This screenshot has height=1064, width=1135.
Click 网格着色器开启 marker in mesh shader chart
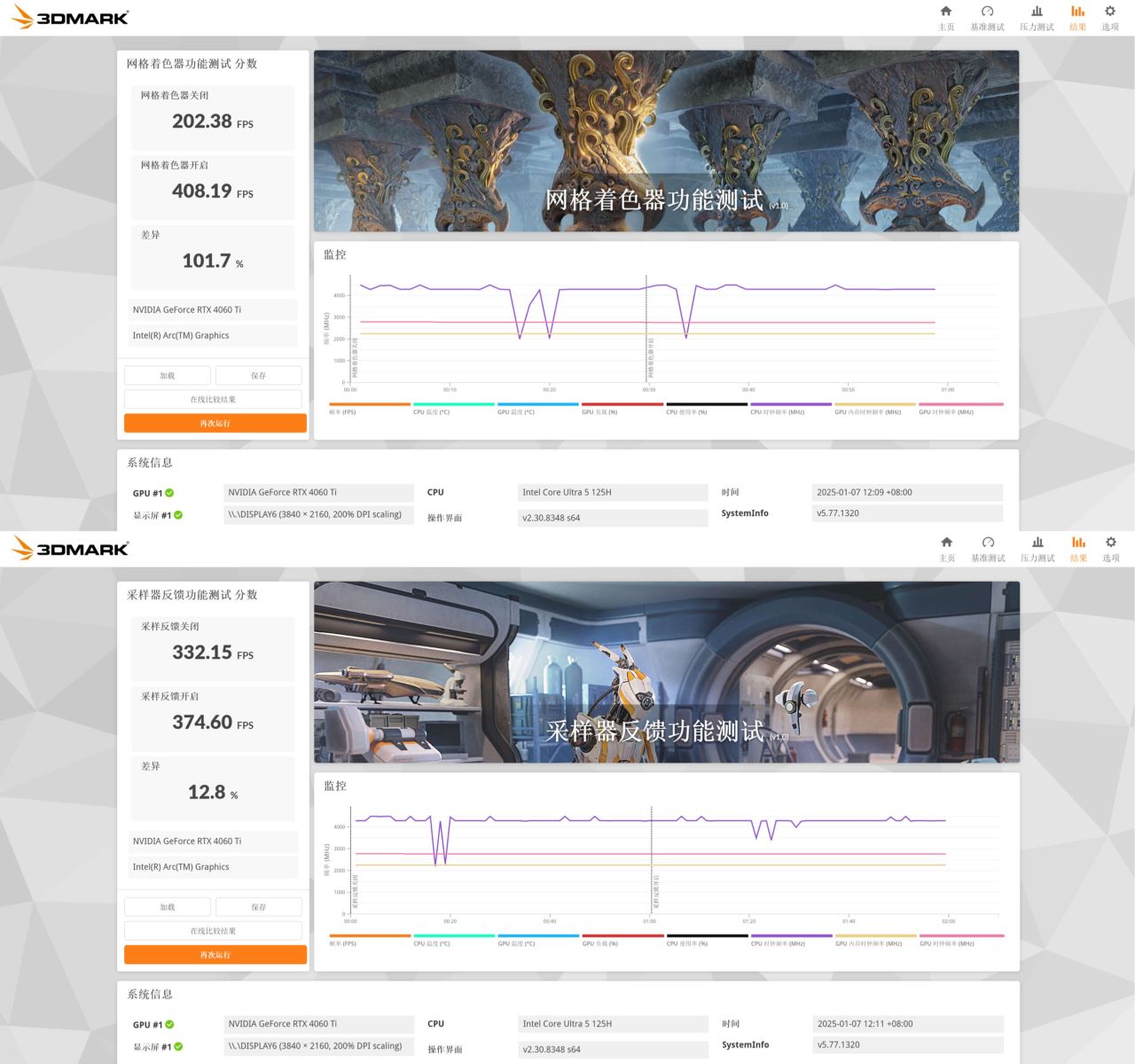tap(651, 358)
